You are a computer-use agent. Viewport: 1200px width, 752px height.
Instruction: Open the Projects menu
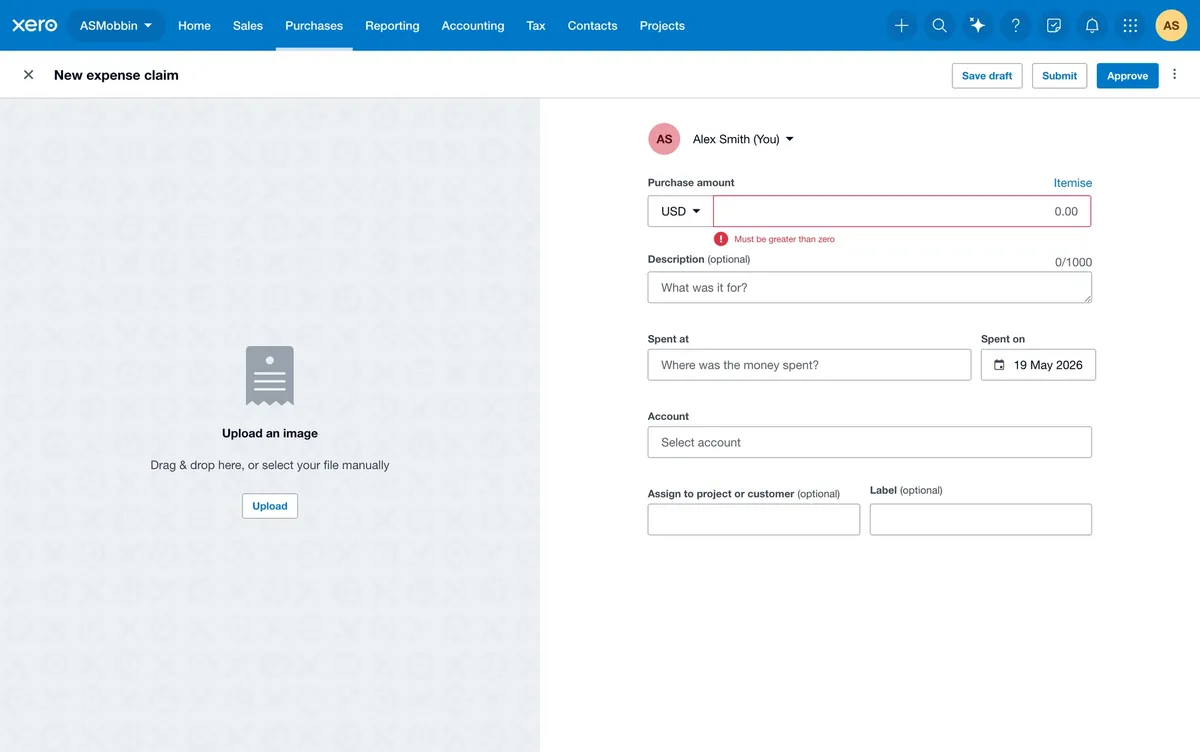tap(662, 25)
